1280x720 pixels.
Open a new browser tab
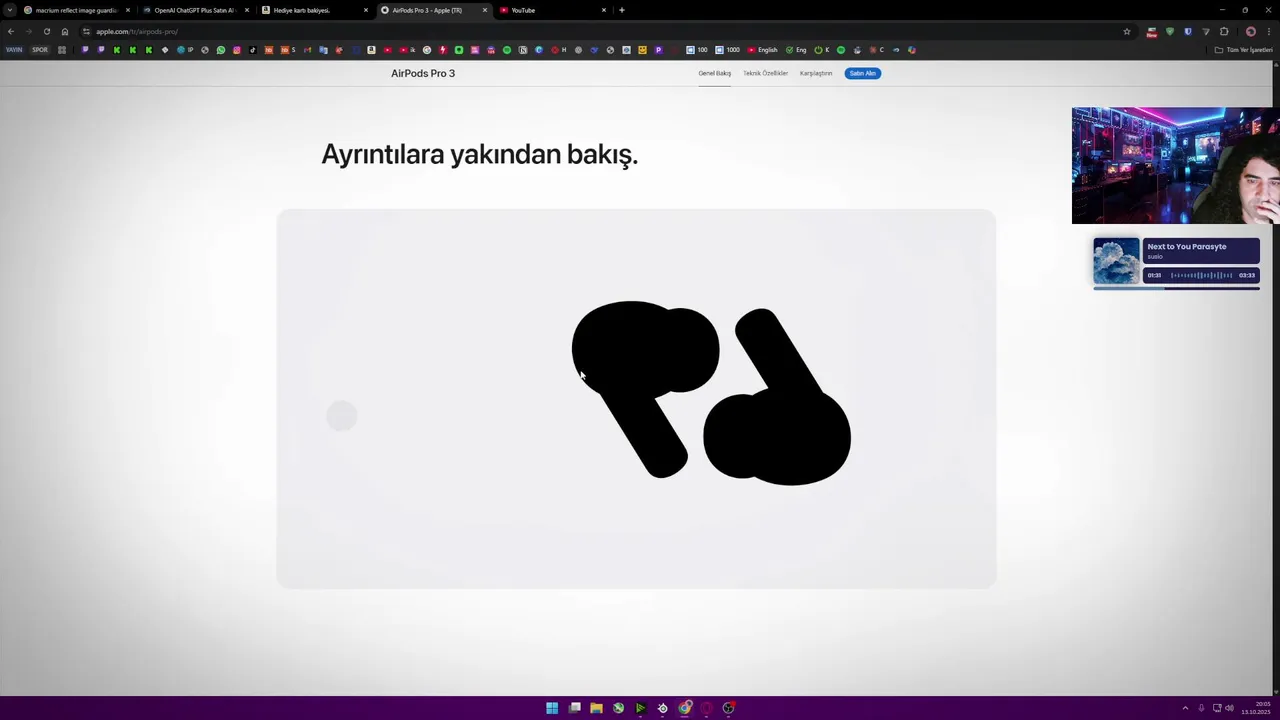tap(622, 10)
